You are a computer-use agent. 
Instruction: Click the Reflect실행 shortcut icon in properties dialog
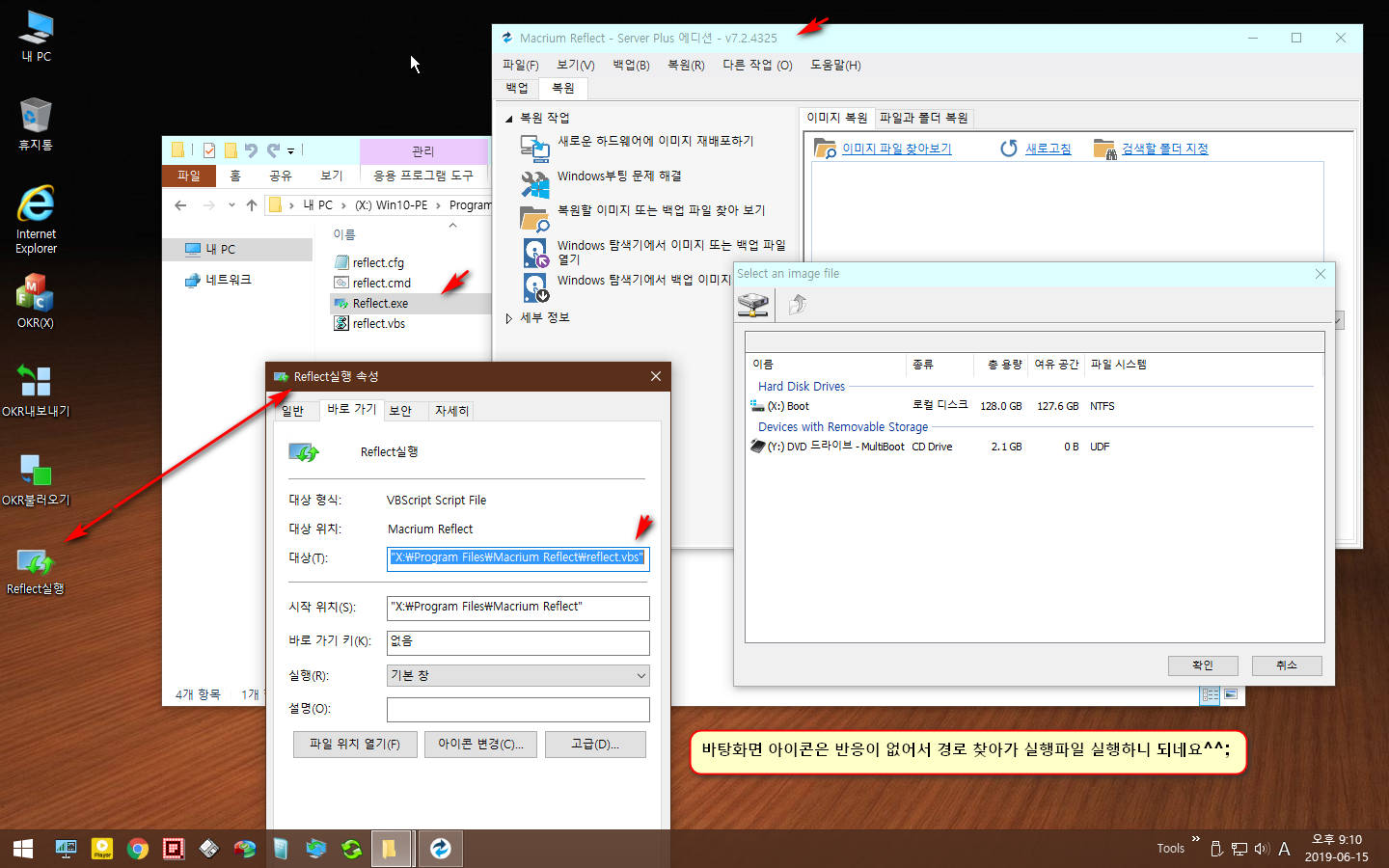point(304,451)
